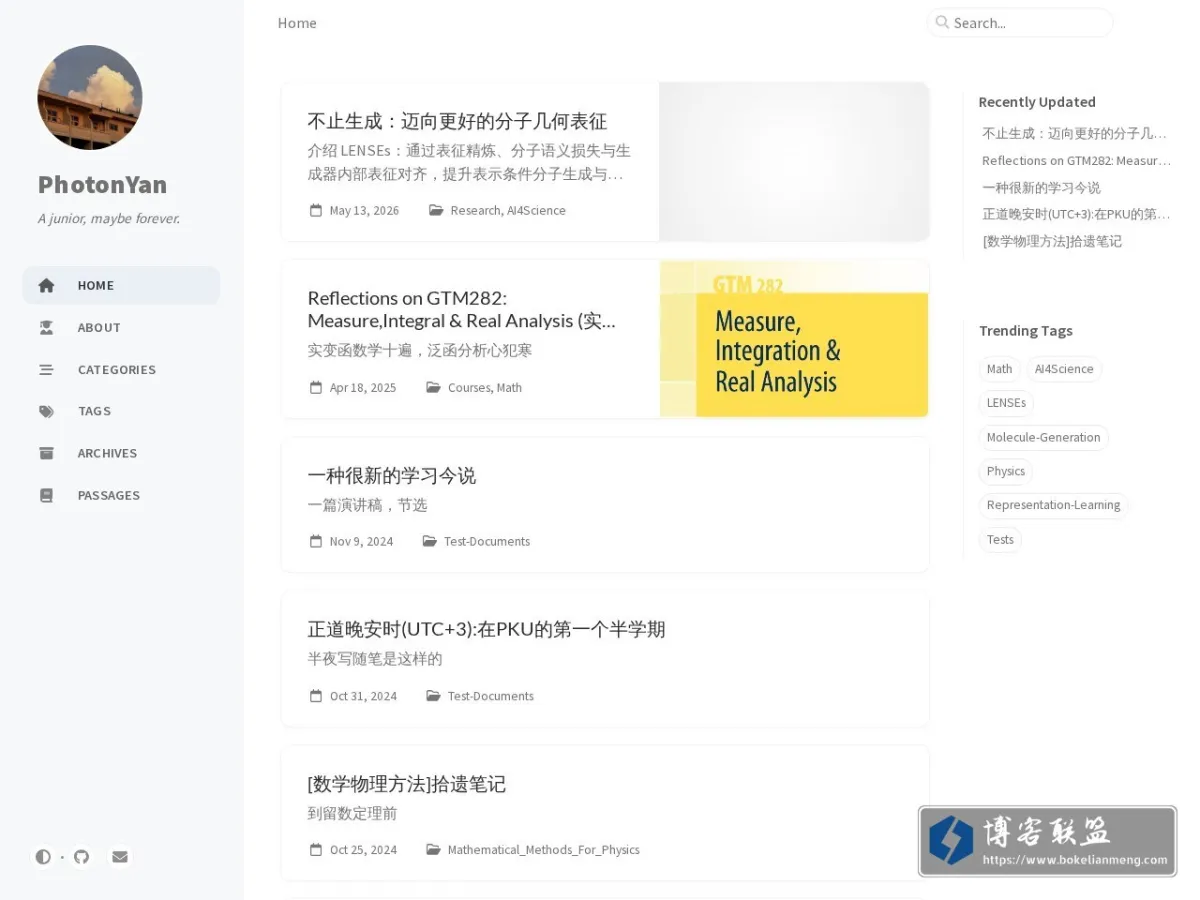Open post 不止生成：迈向更好的分子几何表征
Image resolution: width=1200 pixels, height=900 pixels.
click(x=457, y=121)
